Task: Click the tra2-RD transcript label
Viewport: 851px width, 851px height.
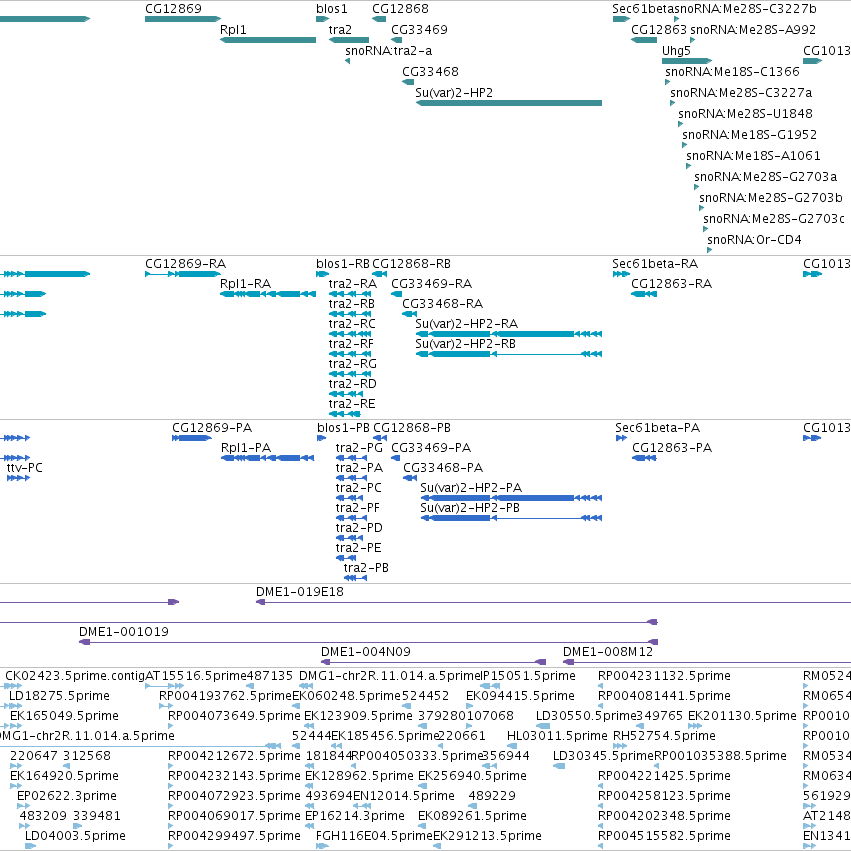Action: [x=352, y=384]
